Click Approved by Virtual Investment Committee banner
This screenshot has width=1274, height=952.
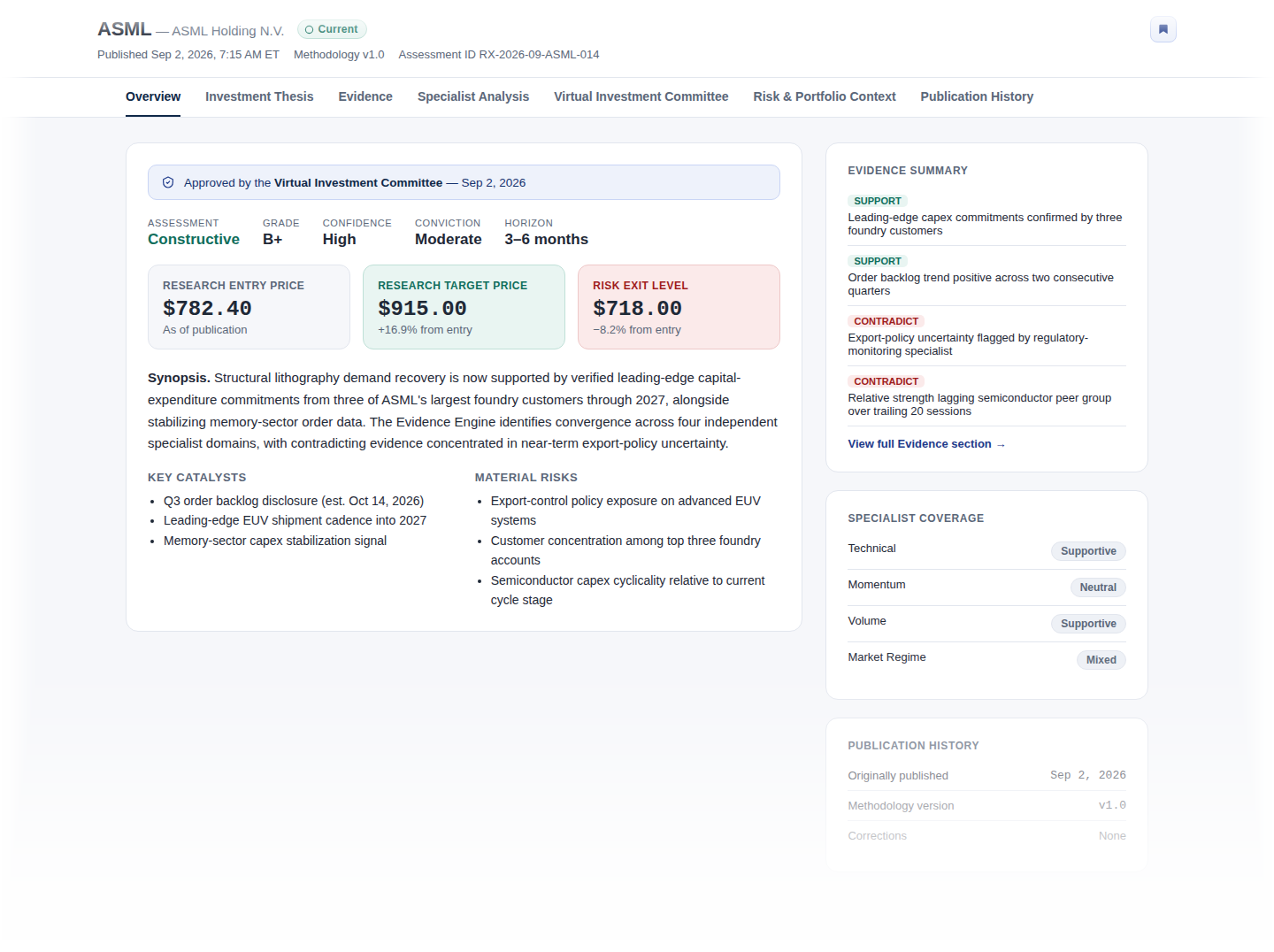[464, 182]
